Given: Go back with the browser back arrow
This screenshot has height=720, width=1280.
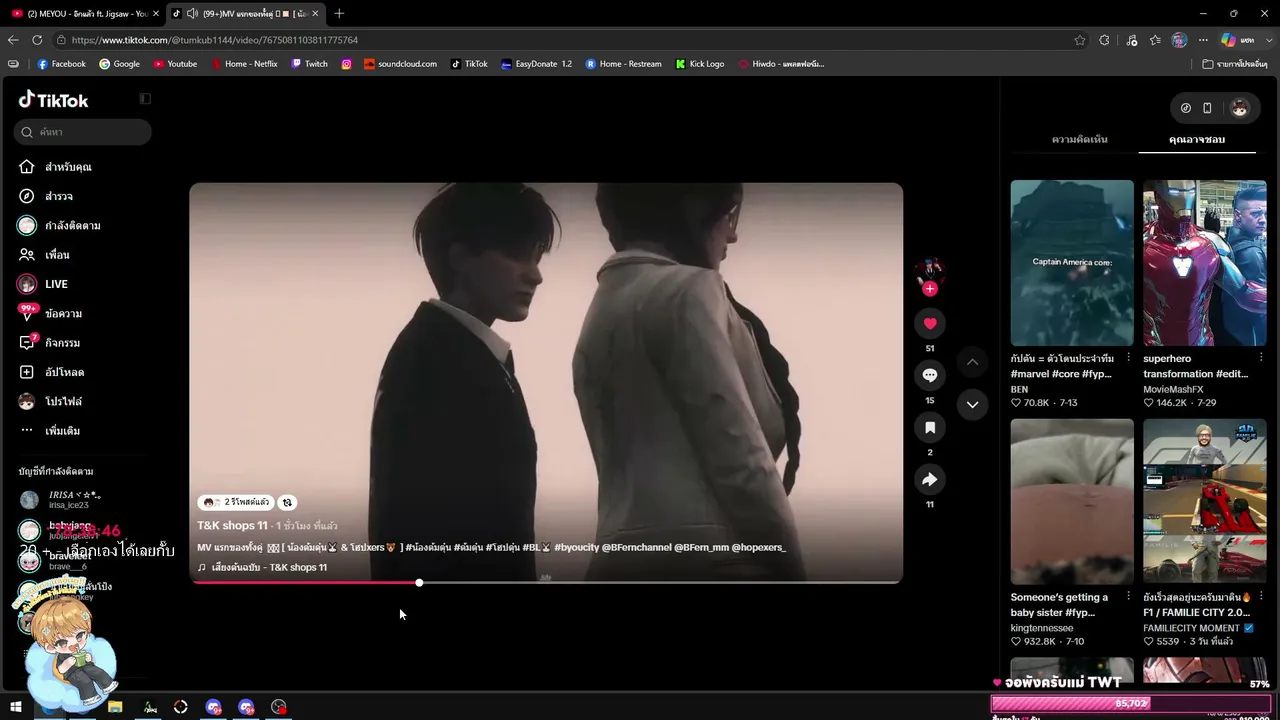Looking at the screenshot, I should pos(13,40).
